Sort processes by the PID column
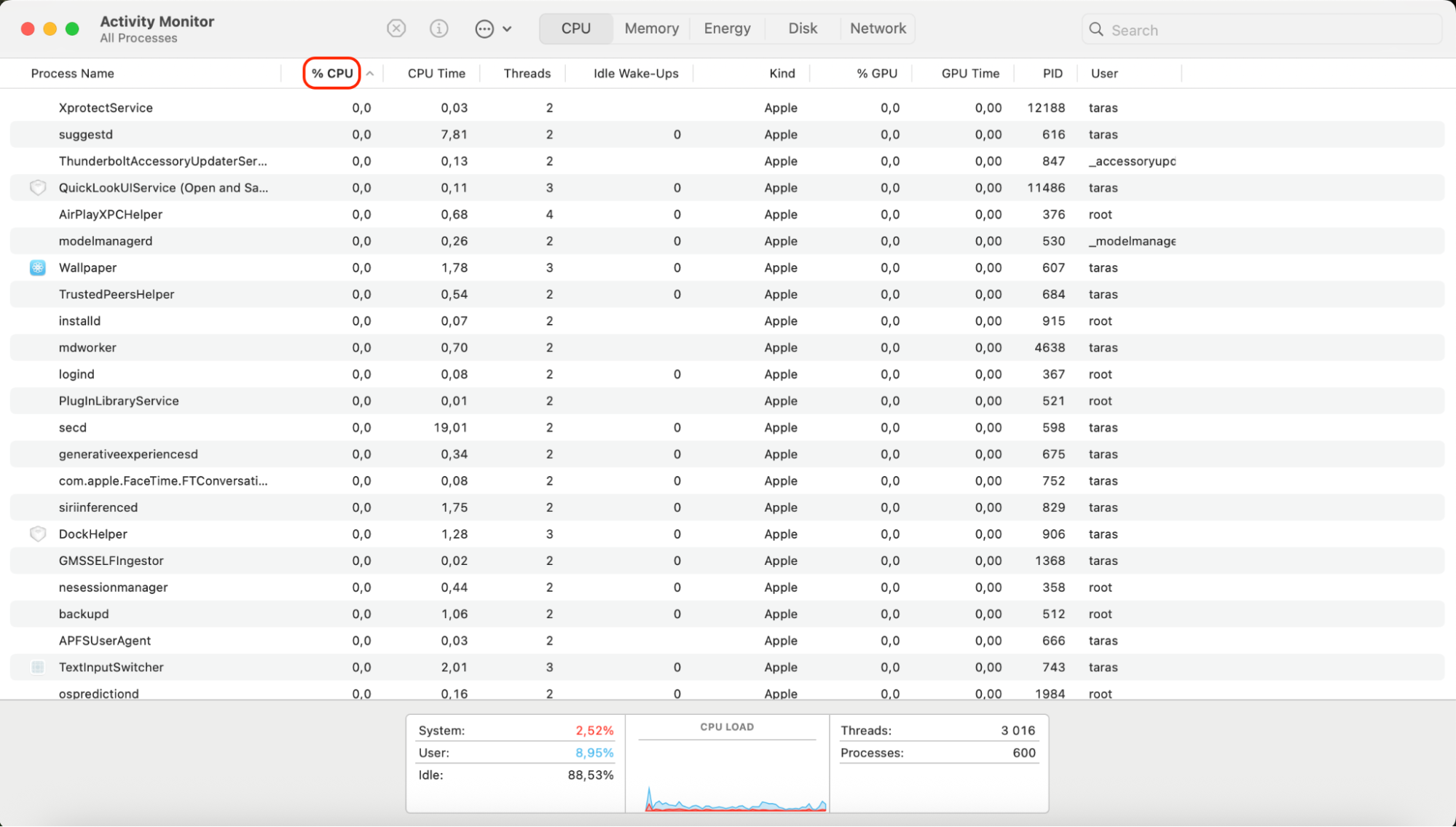 [x=1052, y=73]
